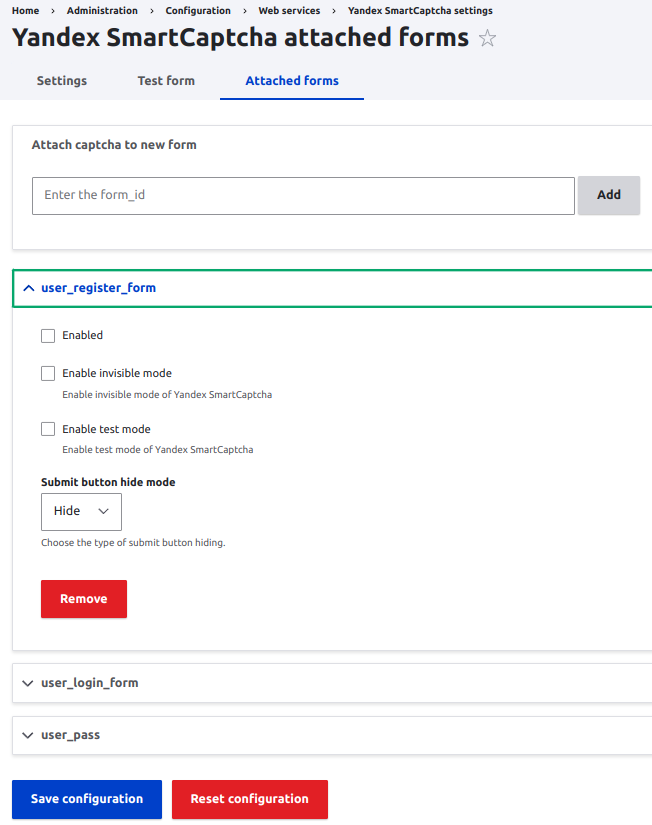Click Save configuration

(x=87, y=799)
